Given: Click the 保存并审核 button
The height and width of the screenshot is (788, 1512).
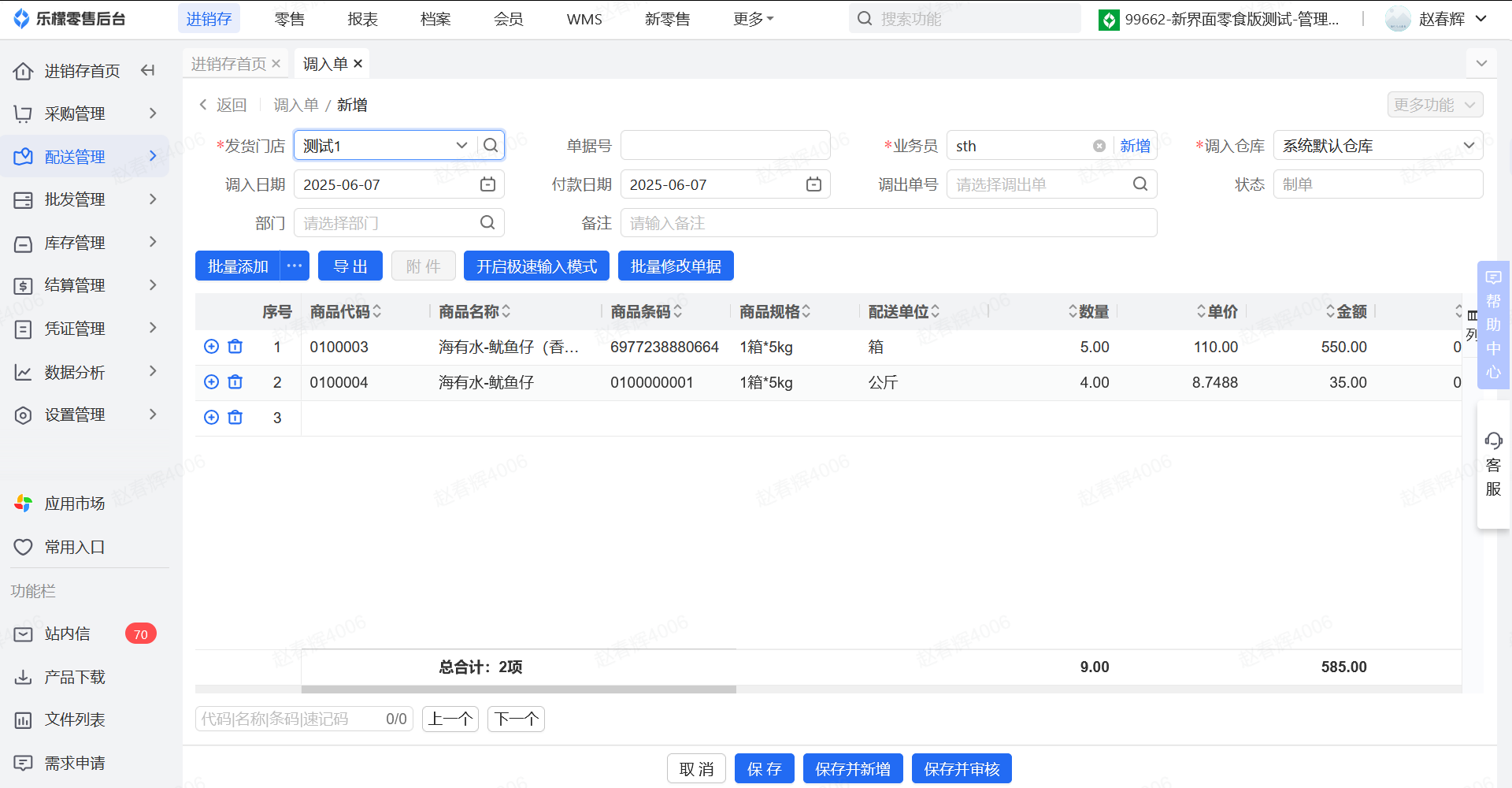Looking at the screenshot, I should coord(962,769).
